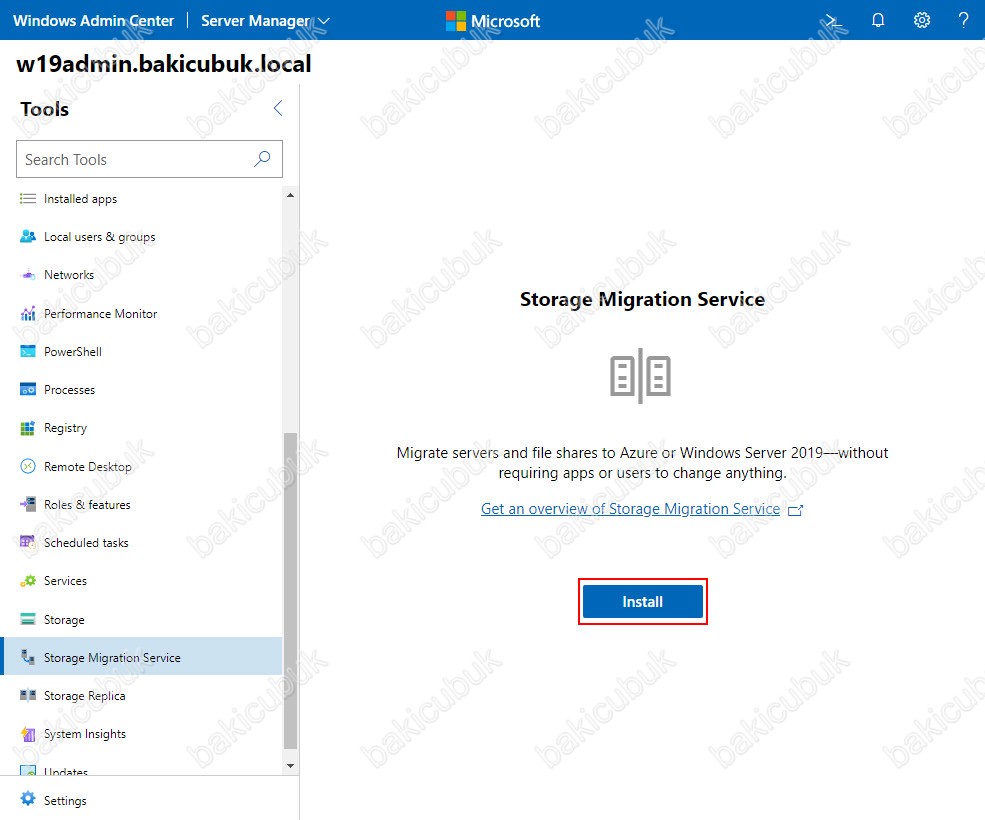Click the tools list scrollbar thumb

(290, 591)
